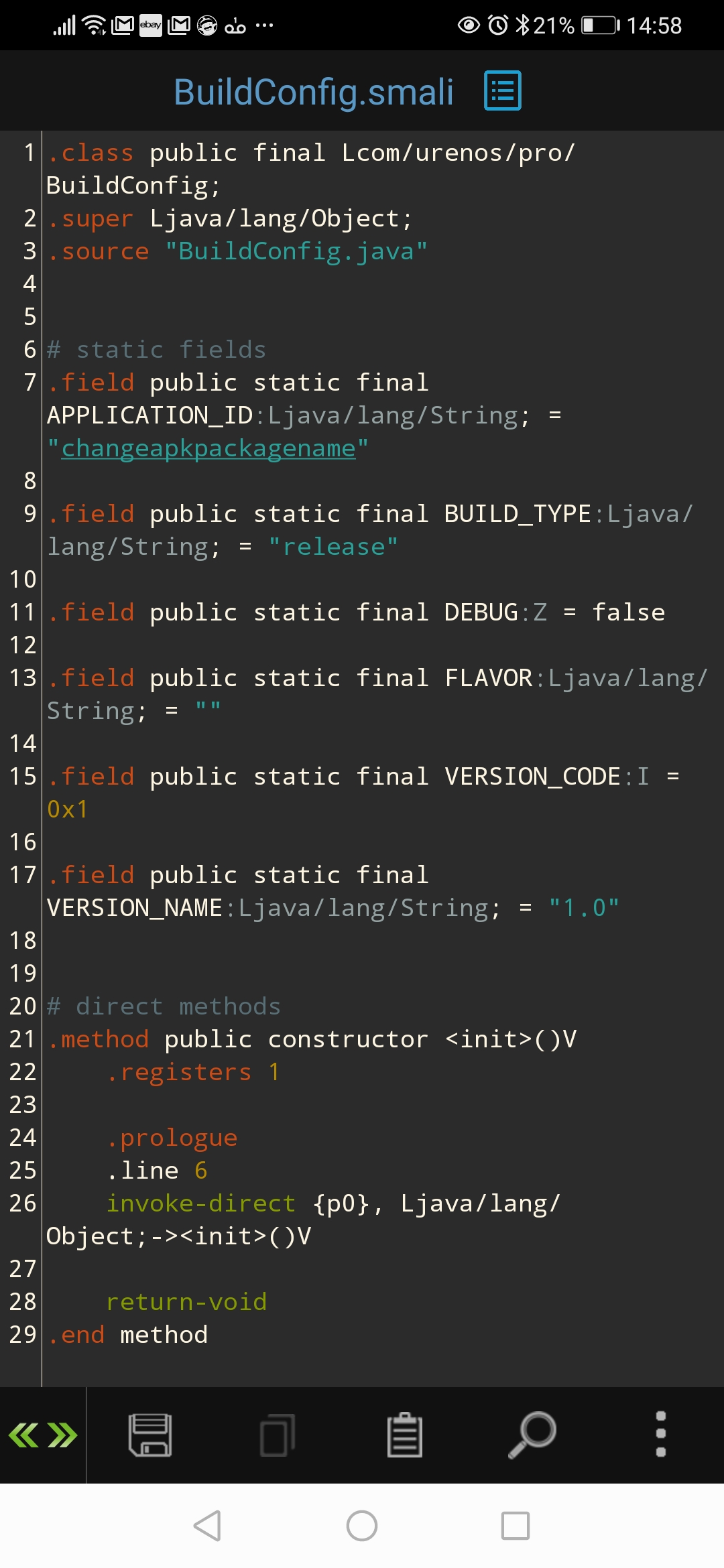Open search with magnifier icon
The image size is (724, 1568).
pos(532,1435)
